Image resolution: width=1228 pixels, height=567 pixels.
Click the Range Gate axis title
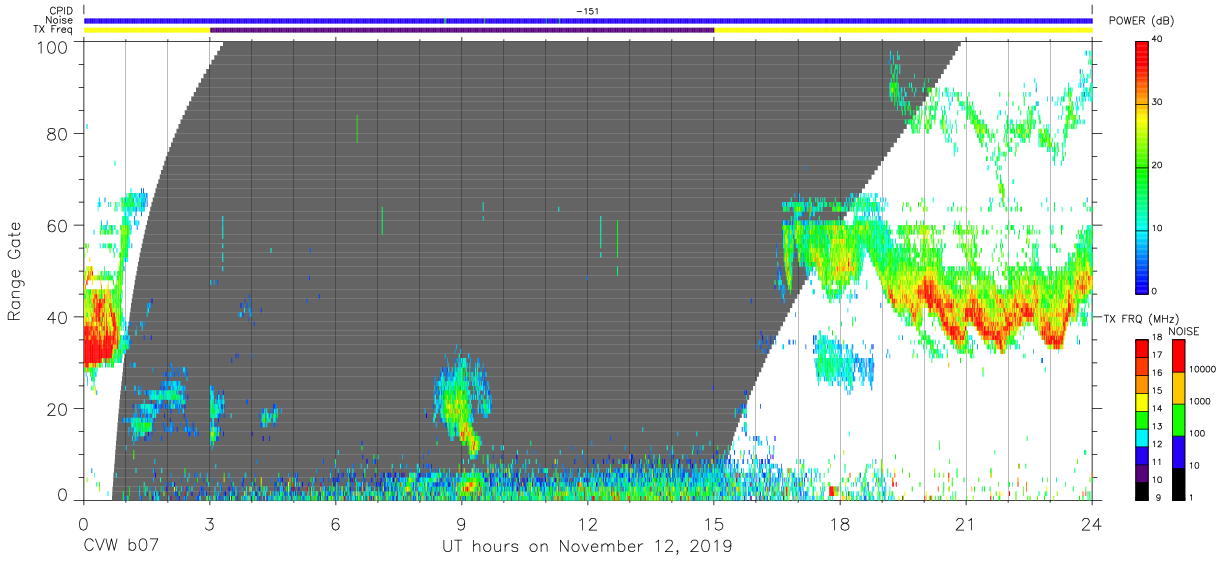tap(15, 271)
